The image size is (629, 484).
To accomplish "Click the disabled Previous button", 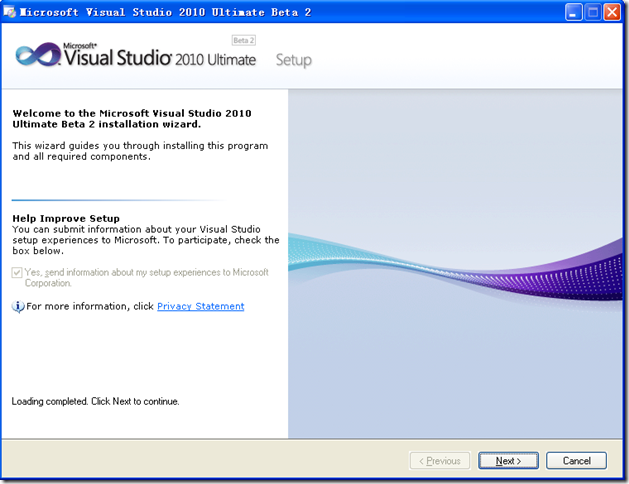I will pos(440,461).
